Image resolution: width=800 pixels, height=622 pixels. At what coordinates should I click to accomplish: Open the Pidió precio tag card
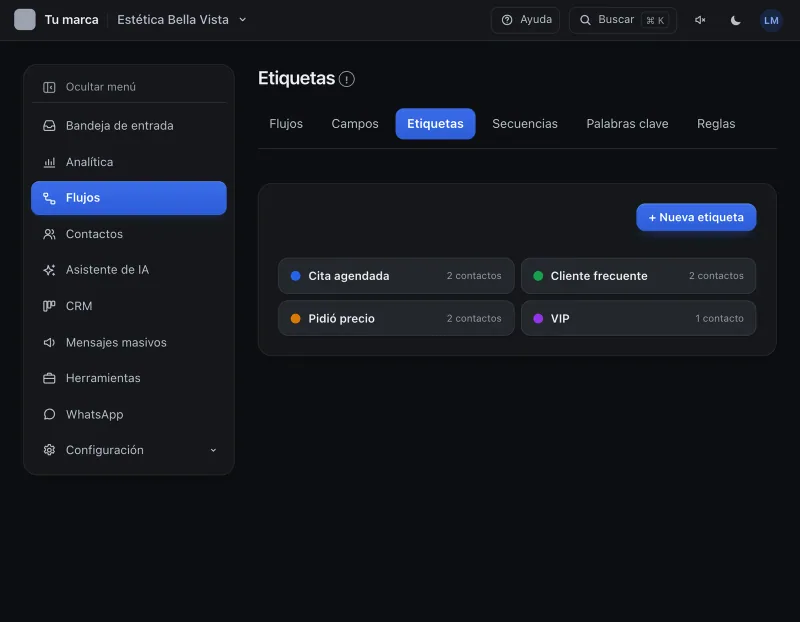[396, 318]
